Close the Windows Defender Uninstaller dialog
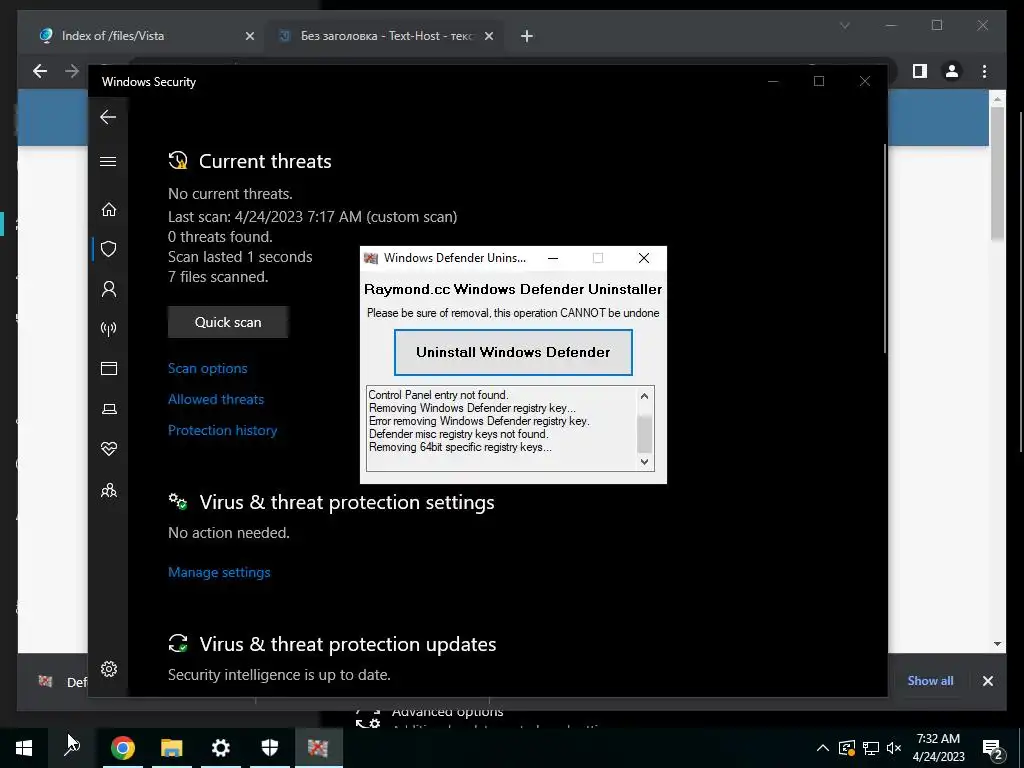Viewport: 1024px width, 768px height. pos(644,258)
